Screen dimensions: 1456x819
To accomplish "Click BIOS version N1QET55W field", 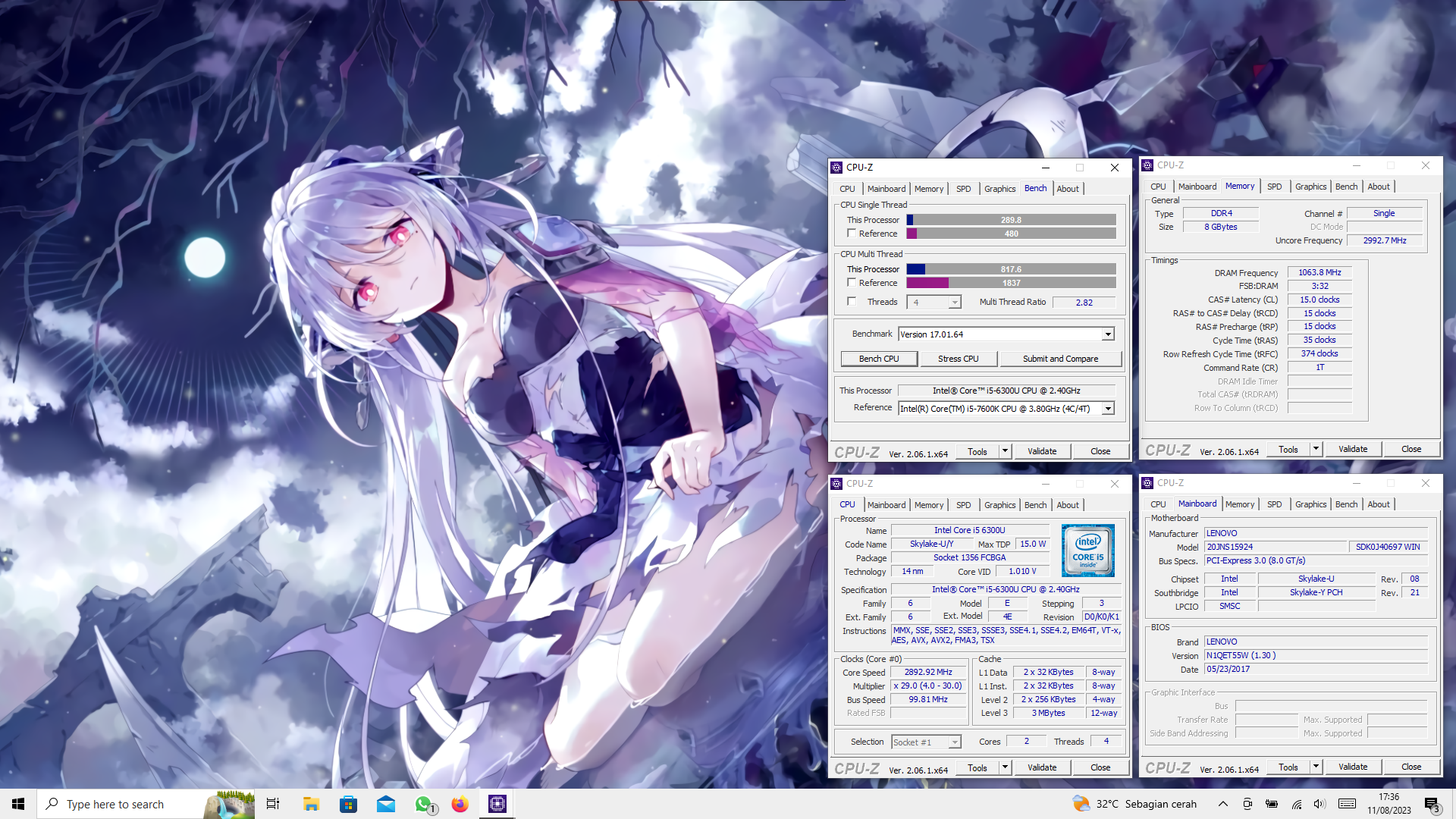I will point(1316,655).
